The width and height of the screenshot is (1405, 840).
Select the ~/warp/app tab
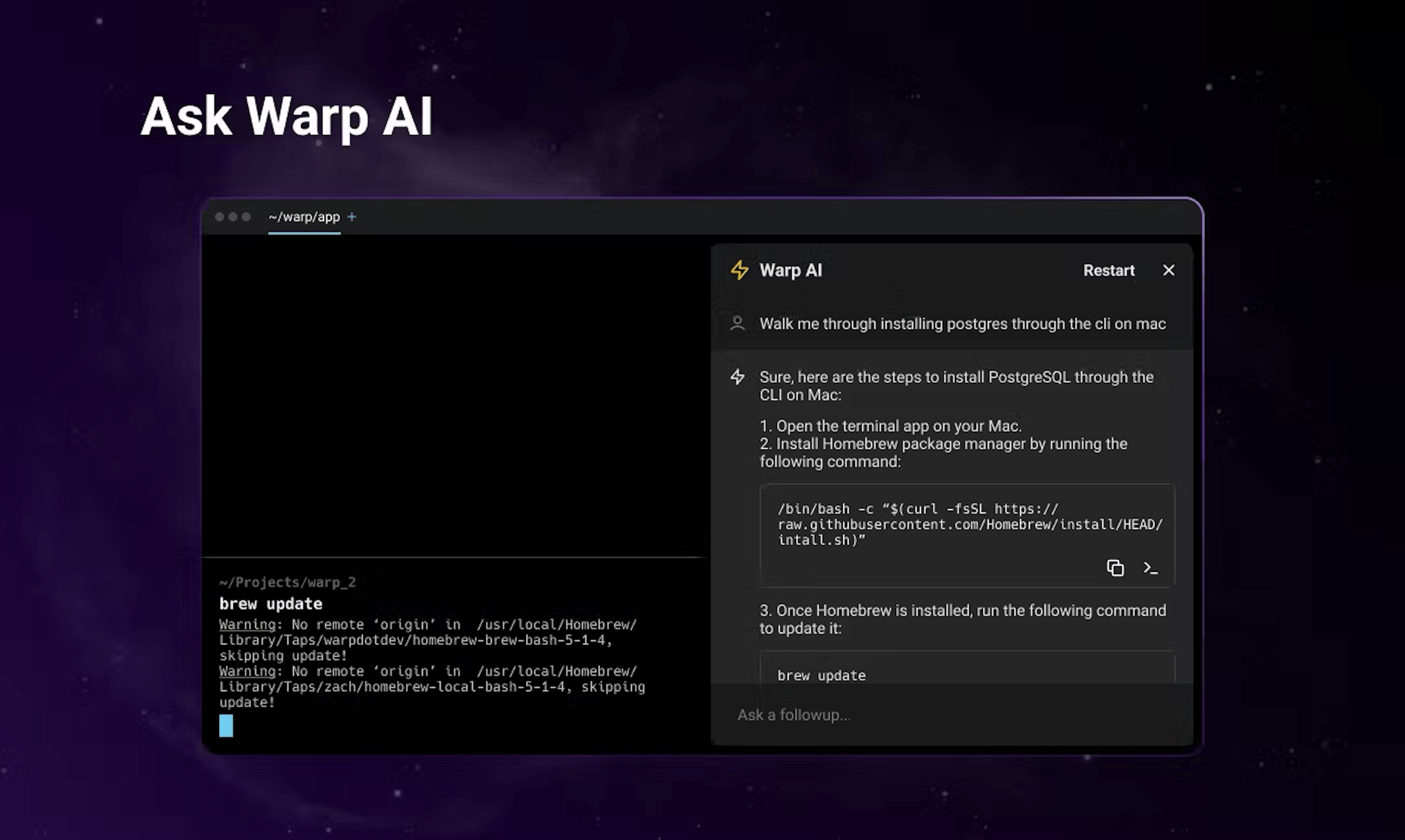304,217
